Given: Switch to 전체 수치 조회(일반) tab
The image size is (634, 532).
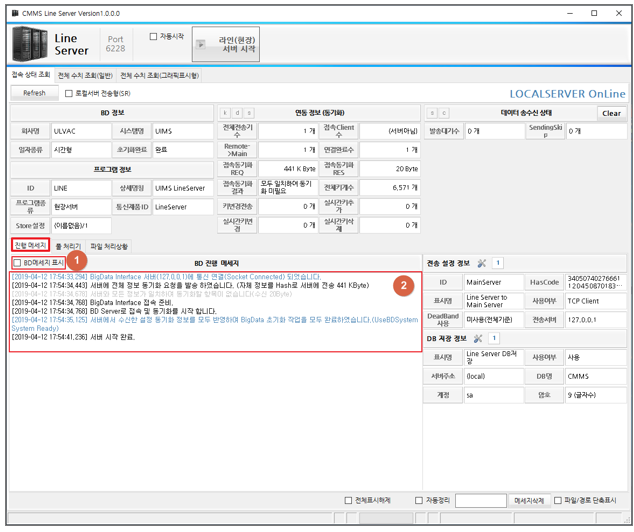Looking at the screenshot, I should pyautogui.click(x=85, y=76).
